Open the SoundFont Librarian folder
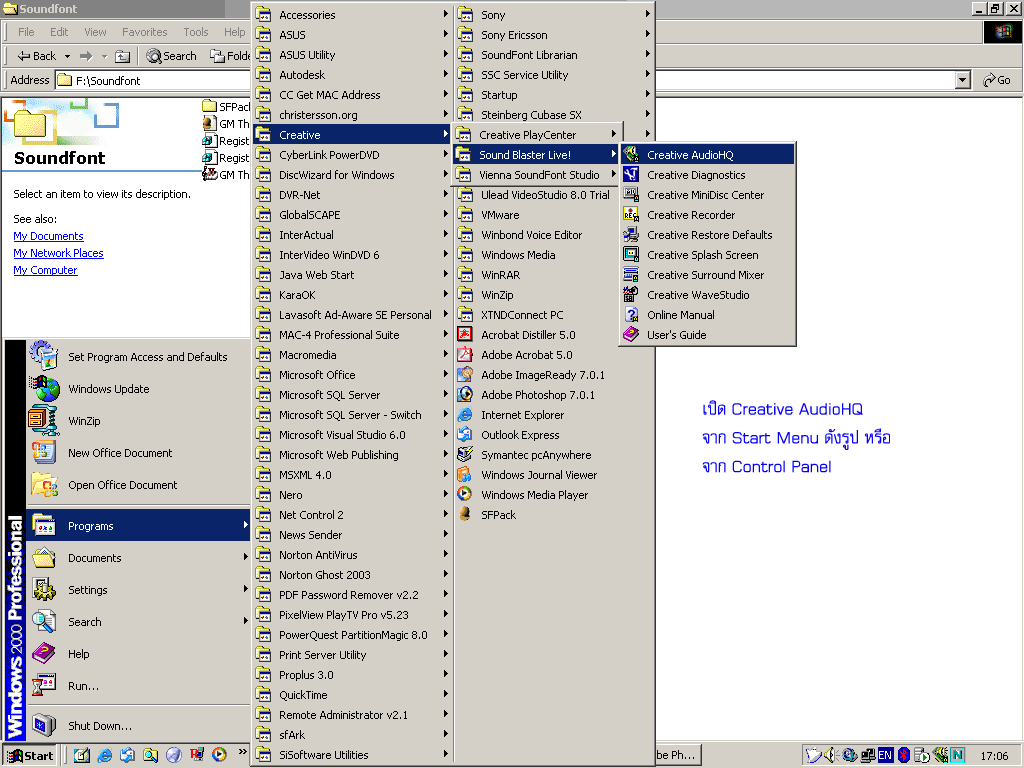The width and height of the screenshot is (1024, 768). point(554,55)
